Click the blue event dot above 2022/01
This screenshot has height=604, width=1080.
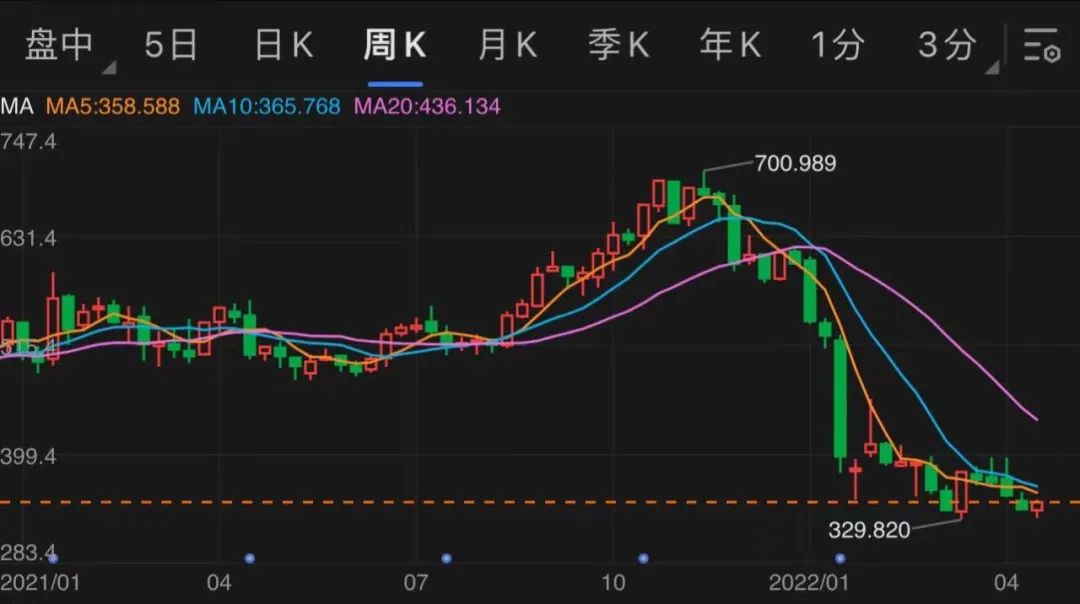840,558
